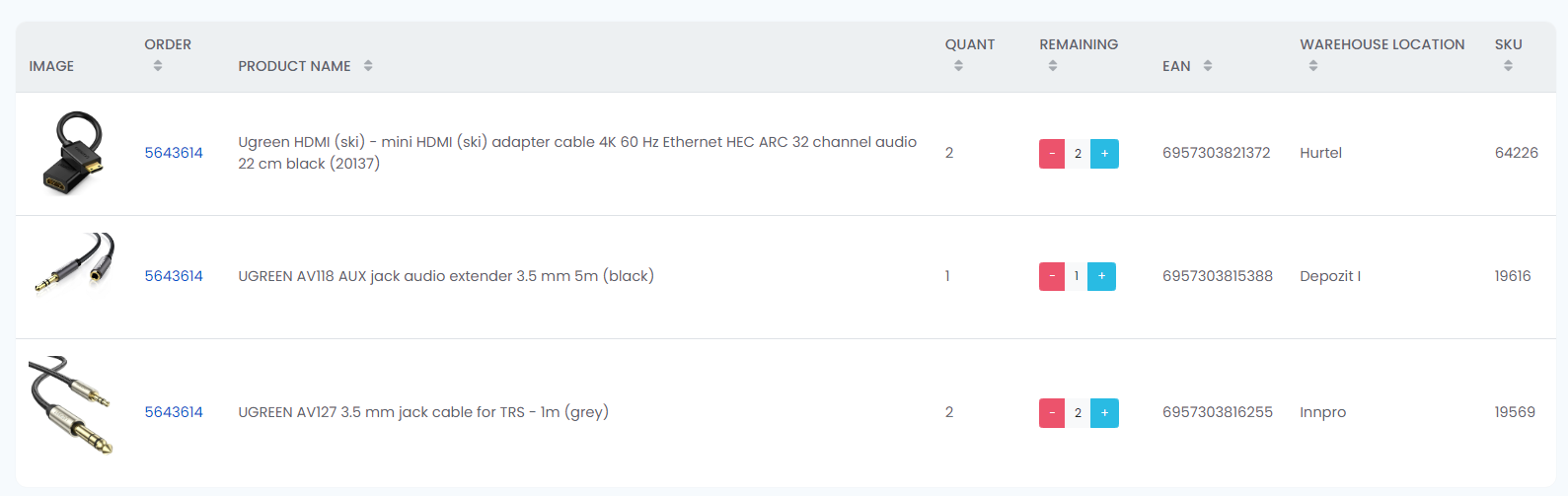Sort table by Remaining column

pos(1053,66)
